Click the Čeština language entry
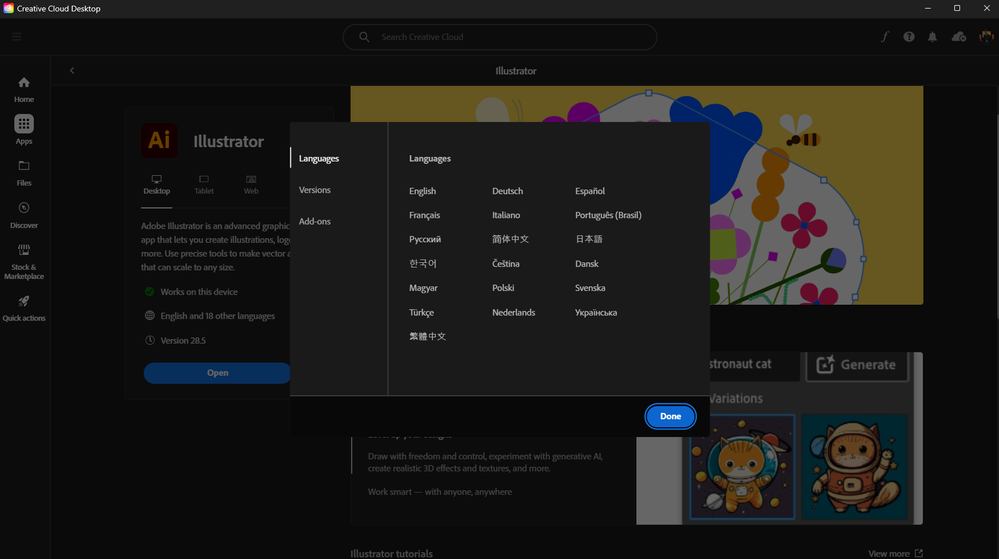Viewport: 999px width, 559px height. tap(506, 263)
